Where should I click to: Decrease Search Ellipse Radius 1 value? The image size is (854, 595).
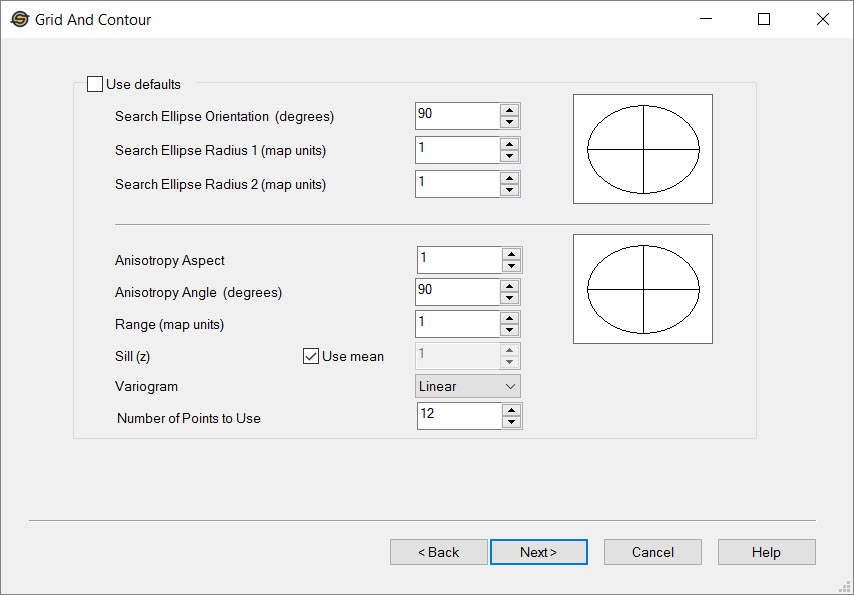tap(509, 156)
